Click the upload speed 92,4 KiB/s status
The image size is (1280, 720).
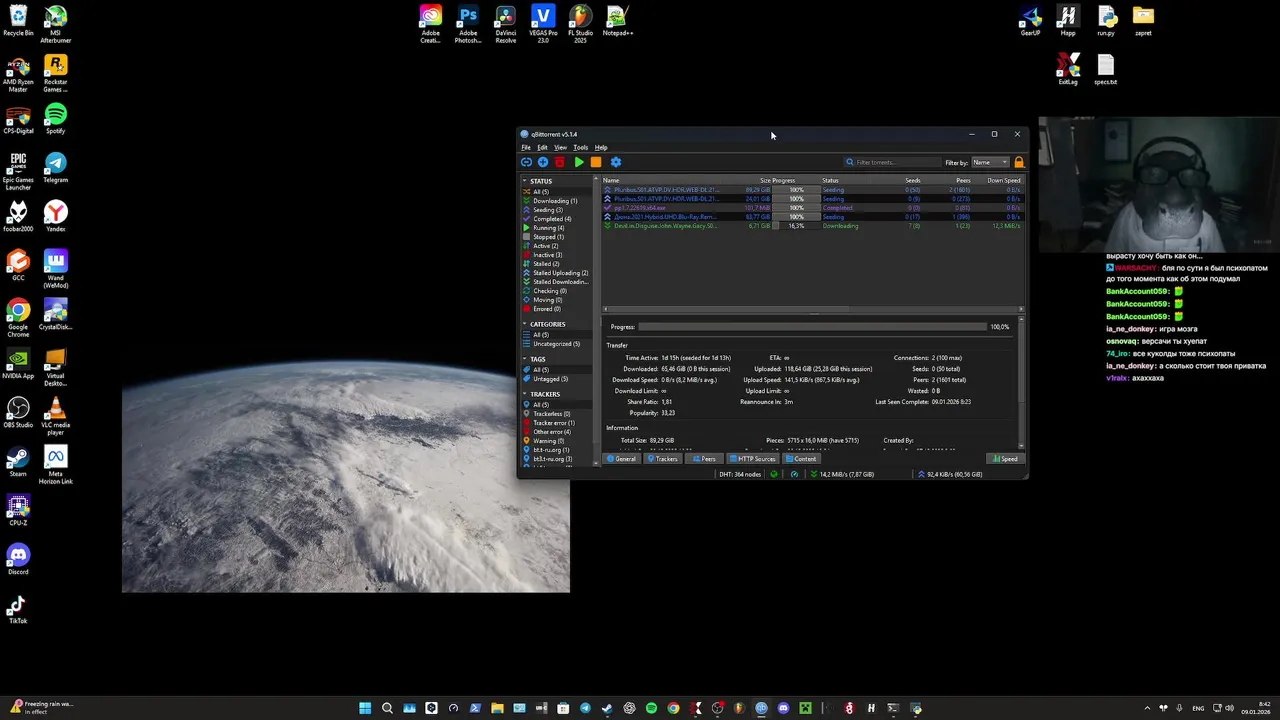pos(950,474)
